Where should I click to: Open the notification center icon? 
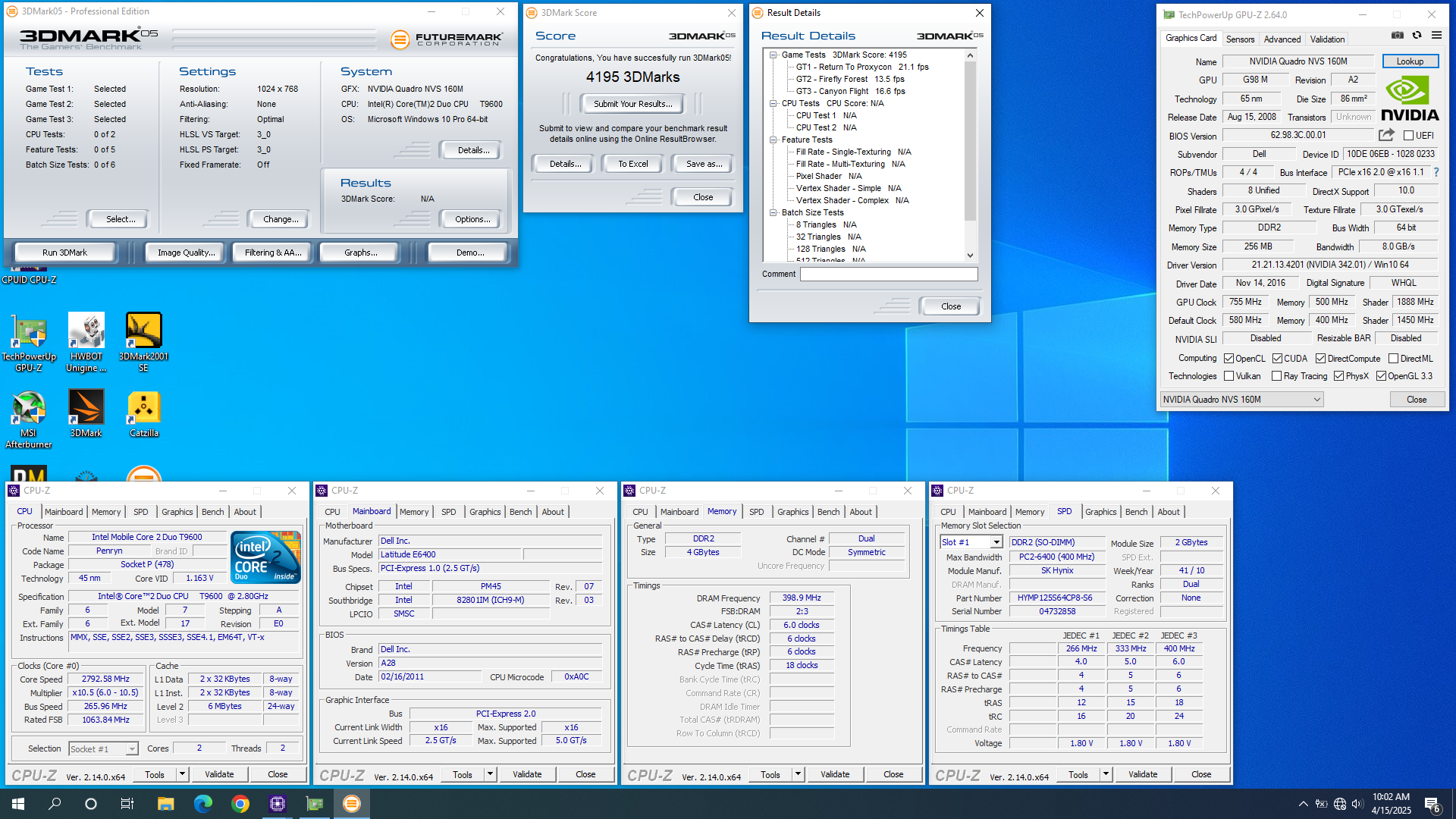tap(1432, 804)
